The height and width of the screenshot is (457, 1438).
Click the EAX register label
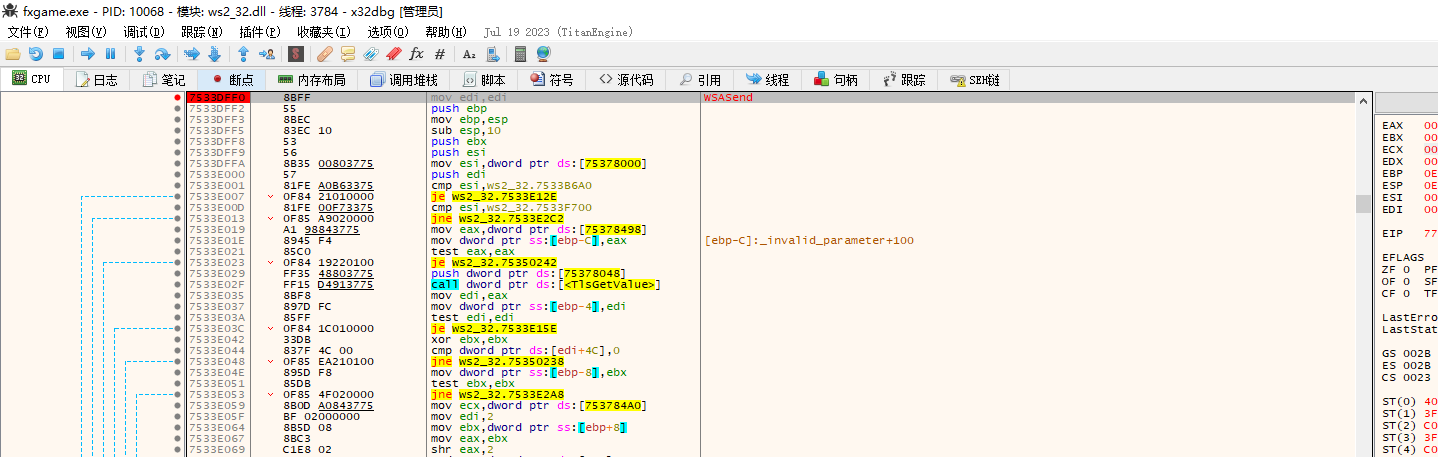click(1392, 125)
